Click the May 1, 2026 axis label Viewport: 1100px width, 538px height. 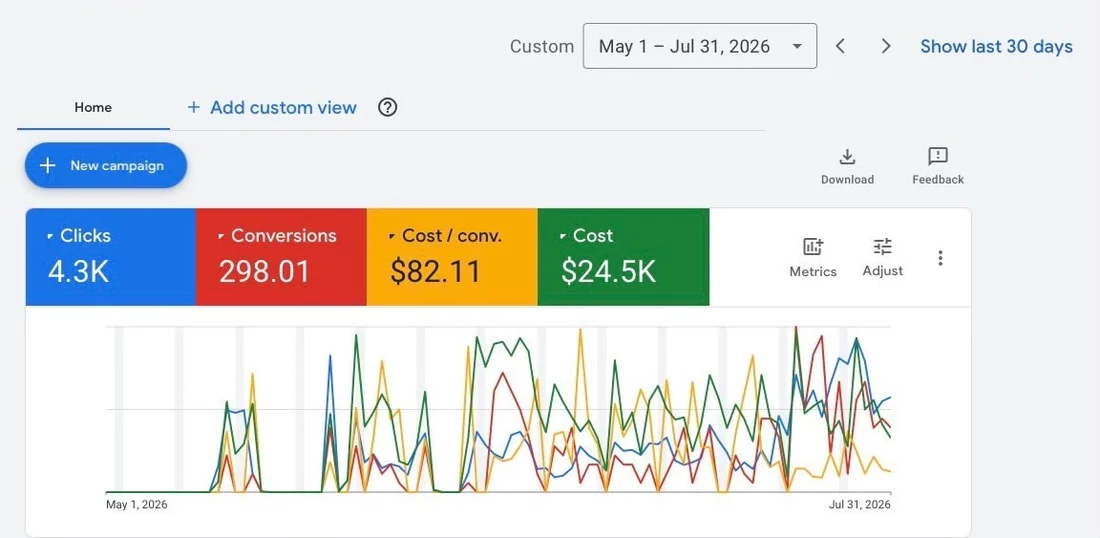137,504
